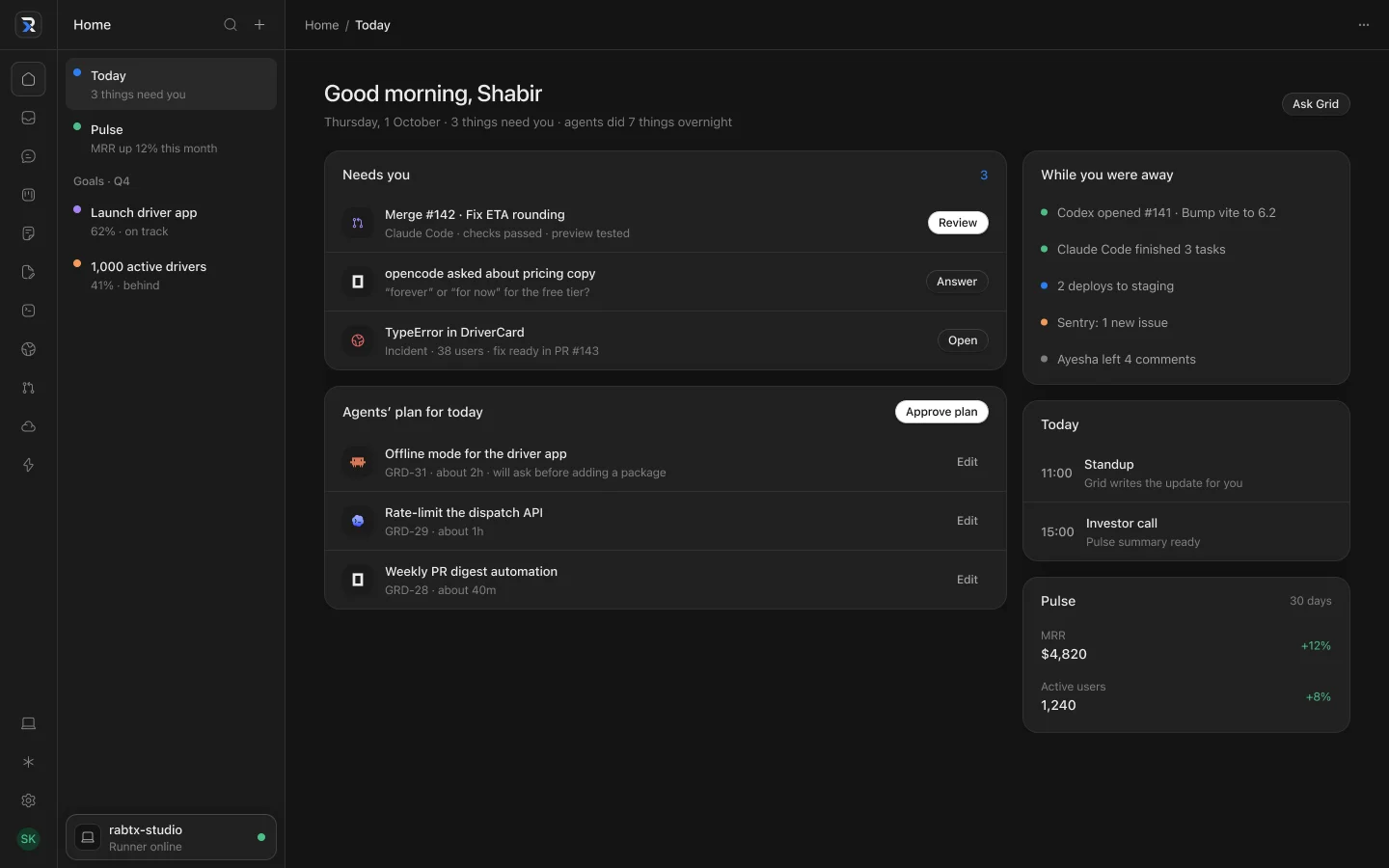
Task: Click the search magnifier icon beside Home
Action: [x=231, y=25]
